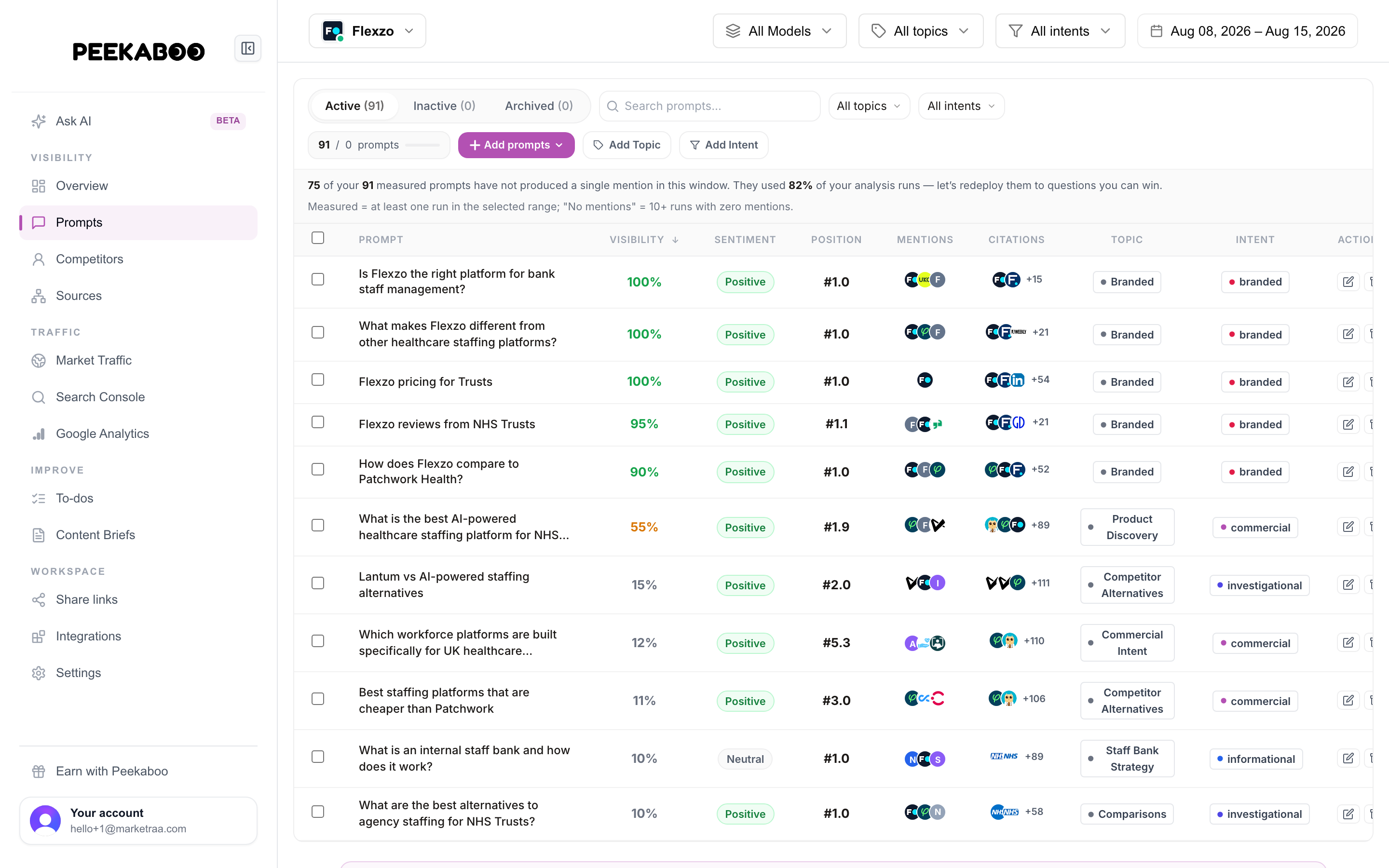Click the To-dos checklist icon
This screenshot has width=1389, height=868.
point(39,498)
